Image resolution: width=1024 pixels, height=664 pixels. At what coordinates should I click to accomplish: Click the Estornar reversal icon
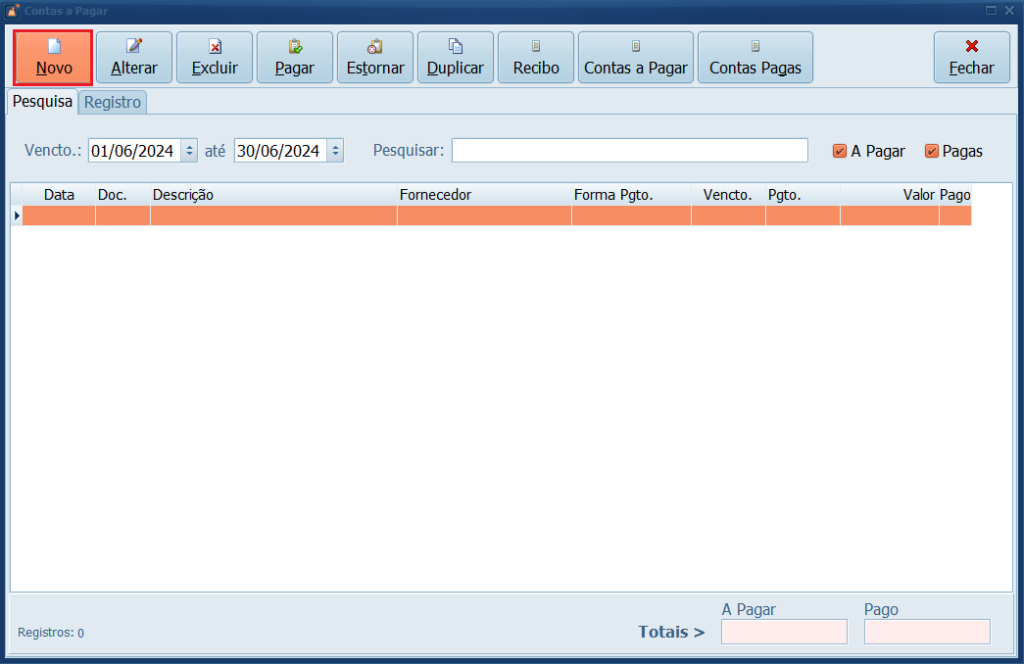pos(374,48)
